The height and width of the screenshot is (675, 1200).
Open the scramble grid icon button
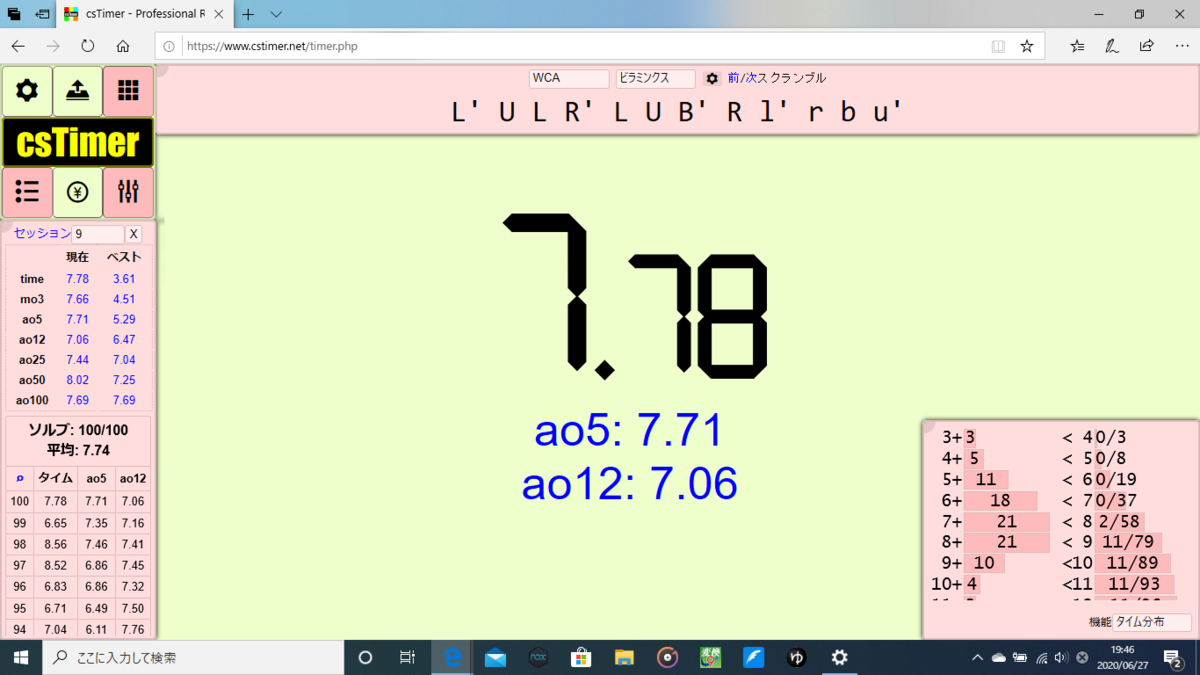click(x=128, y=91)
